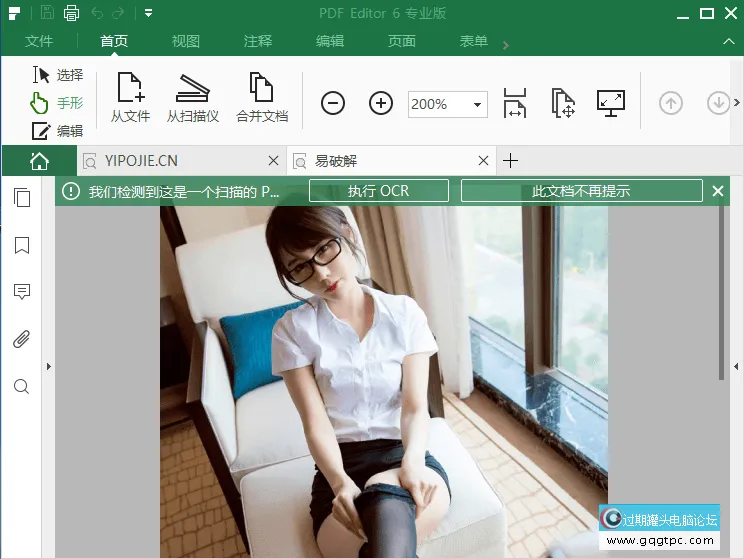Click the app logo in title bar
Viewport: 744px width, 559px height.
[x=15, y=13]
